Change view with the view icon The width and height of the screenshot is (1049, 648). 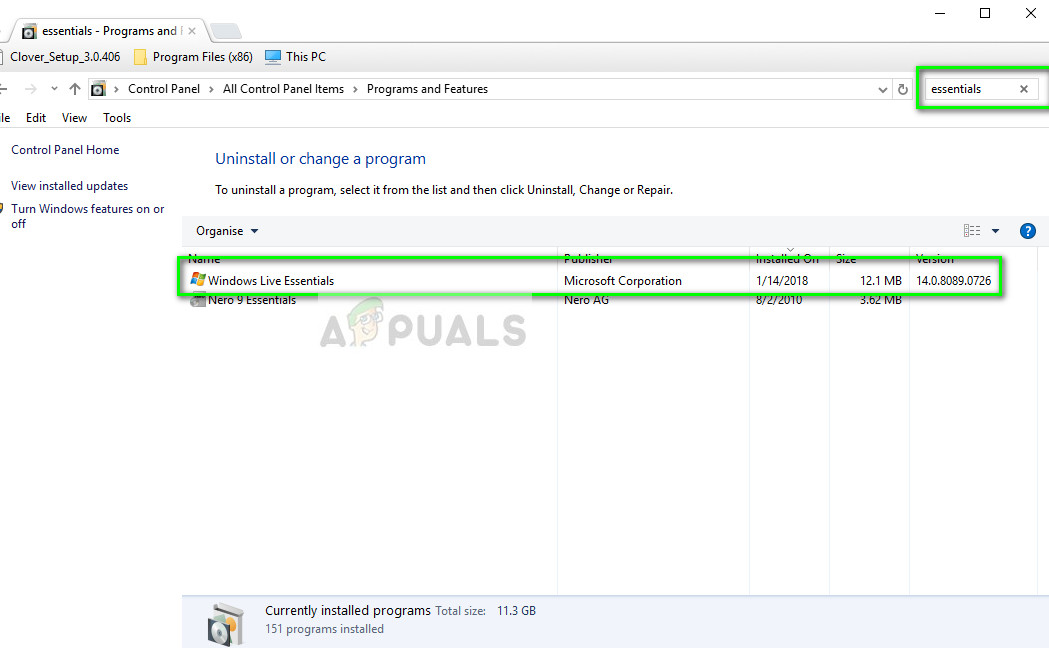[972, 231]
